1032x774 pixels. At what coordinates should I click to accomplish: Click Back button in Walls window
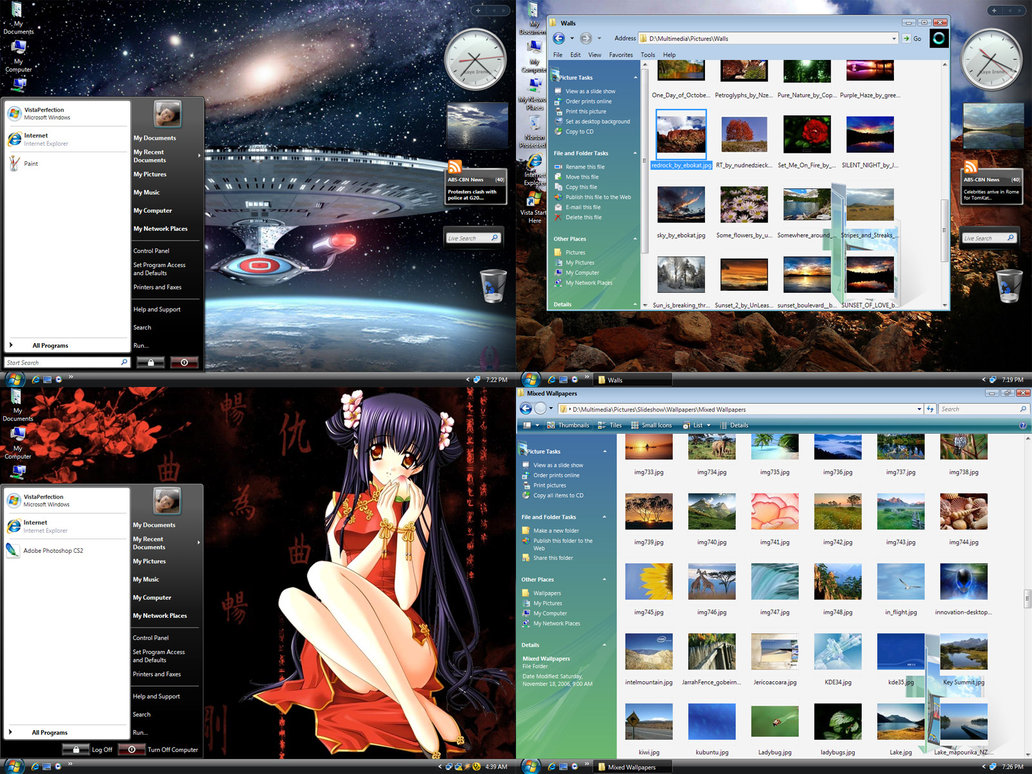pyautogui.click(x=559, y=38)
